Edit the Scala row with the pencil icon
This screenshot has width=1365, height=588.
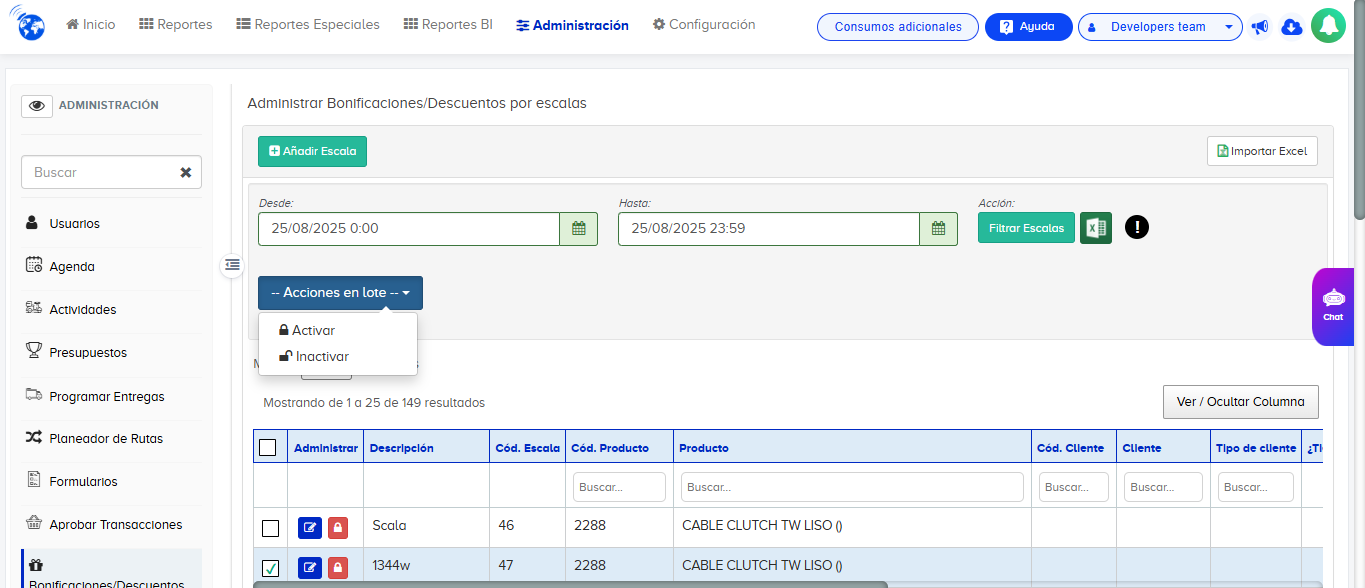coord(310,528)
